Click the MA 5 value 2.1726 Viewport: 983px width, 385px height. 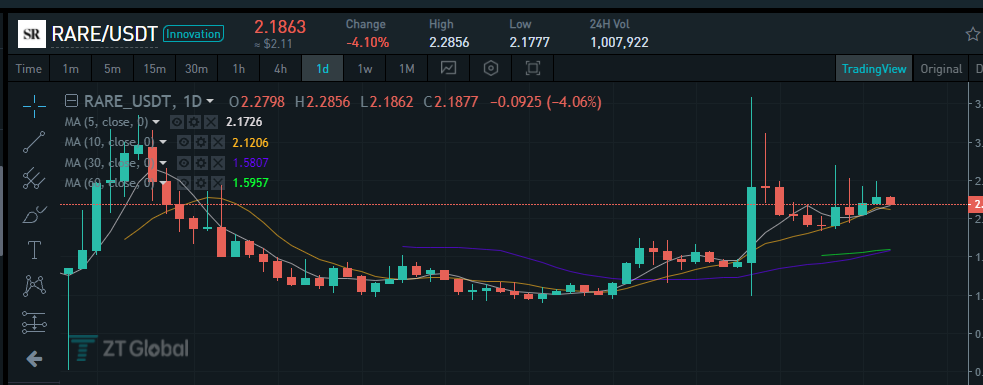244,122
